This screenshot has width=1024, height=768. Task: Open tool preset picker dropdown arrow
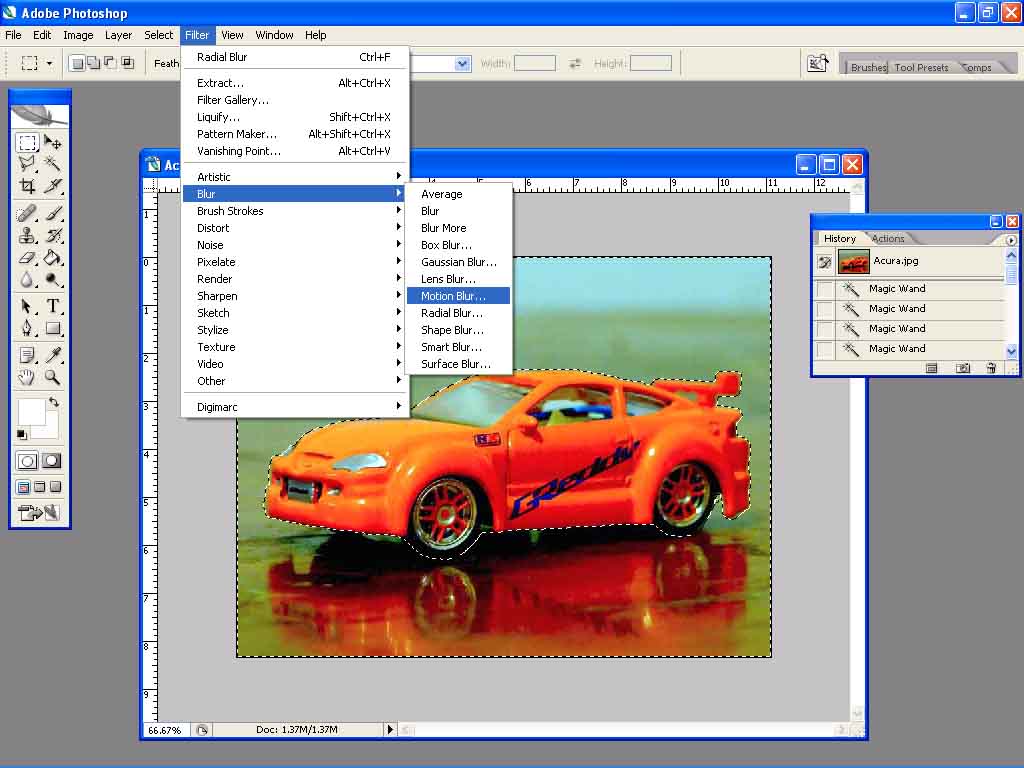coord(50,63)
